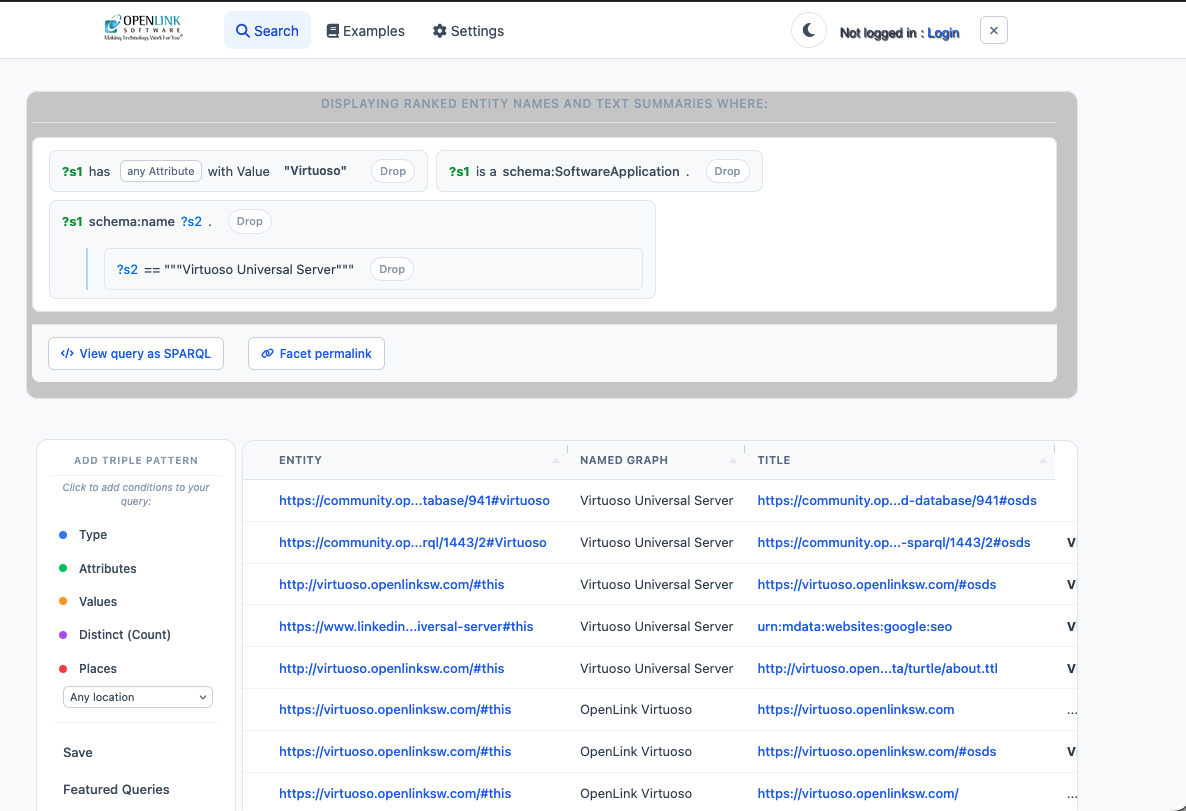Click the Login link
This screenshot has height=811, width=1186.
pyautogui.click(x=943, y=33)
